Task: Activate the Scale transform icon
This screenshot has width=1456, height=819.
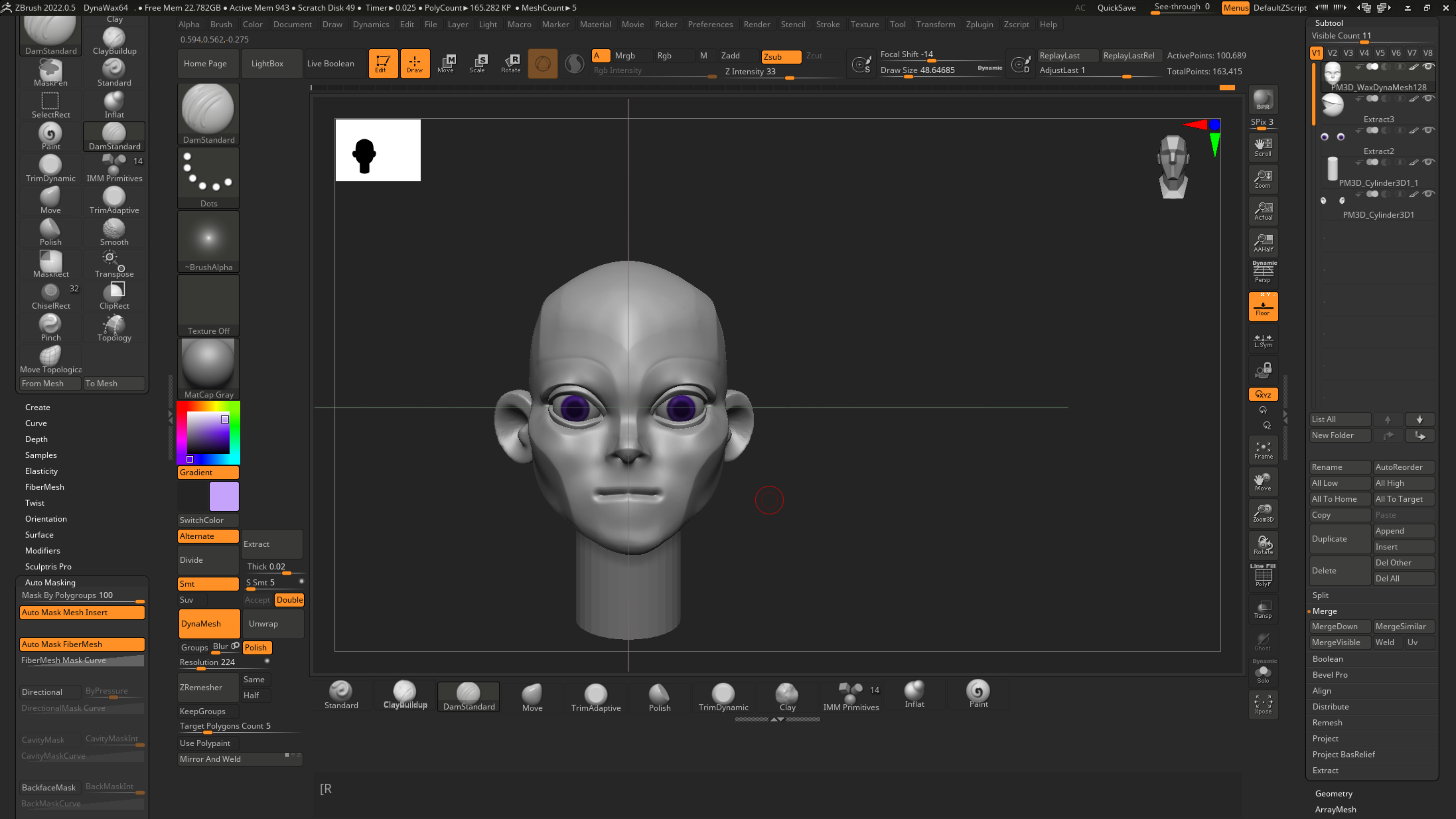Action: click(x=478, y=63)
